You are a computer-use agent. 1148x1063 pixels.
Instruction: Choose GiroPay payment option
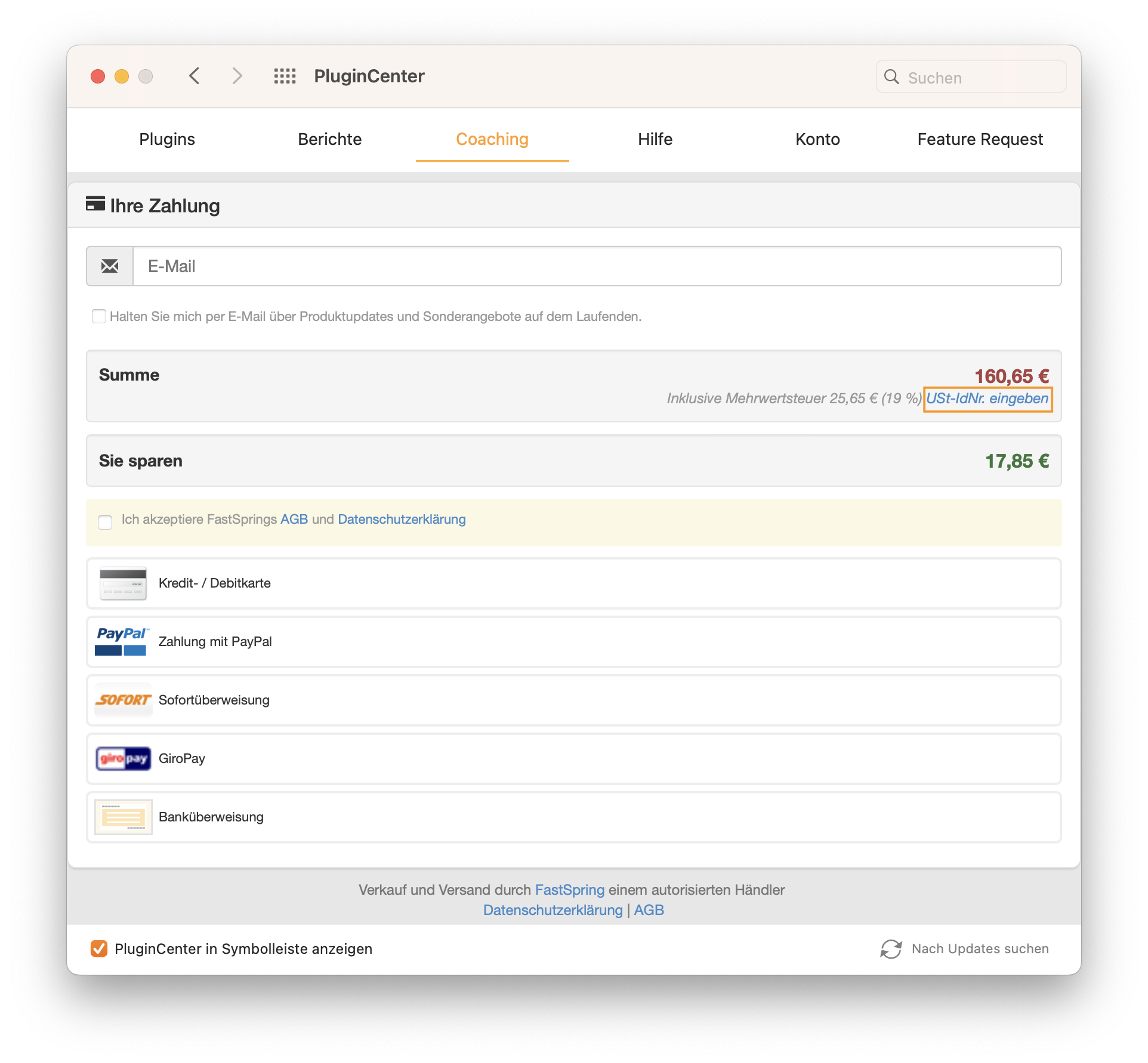(574, 759)
